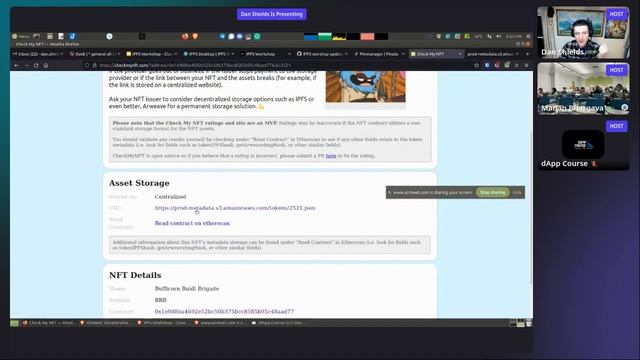Click the browser reload button
Screen dimensions: 640x360
pyautogui.click(x=36, y=65)
